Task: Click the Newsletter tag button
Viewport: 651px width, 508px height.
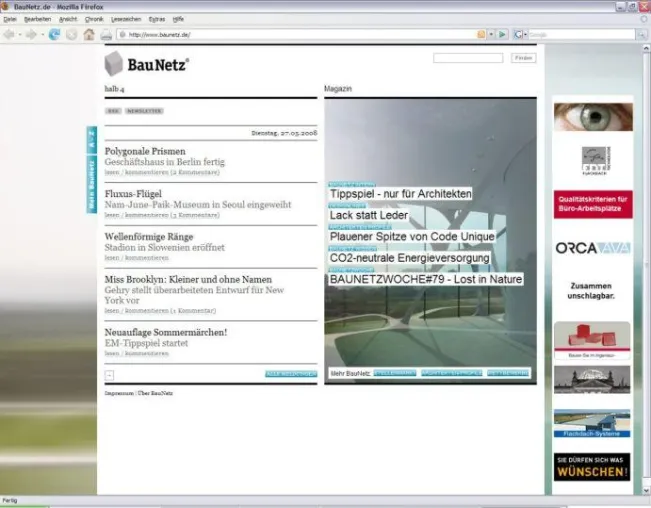Action: 144,111
